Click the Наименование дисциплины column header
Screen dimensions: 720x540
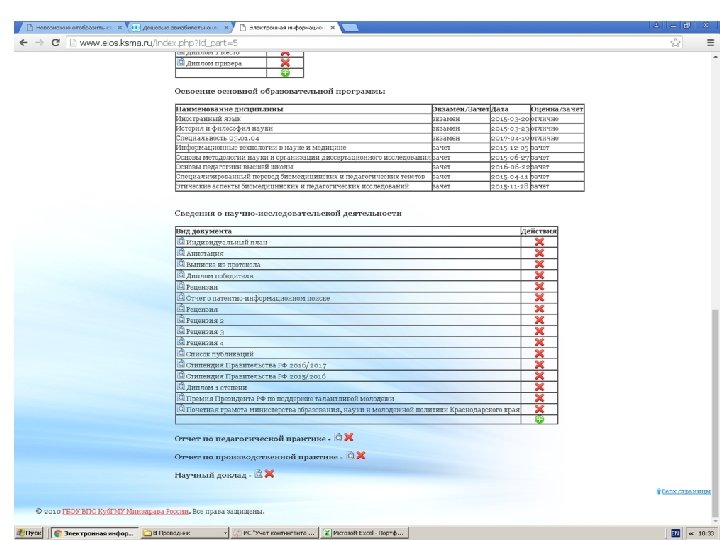point(304,109)
